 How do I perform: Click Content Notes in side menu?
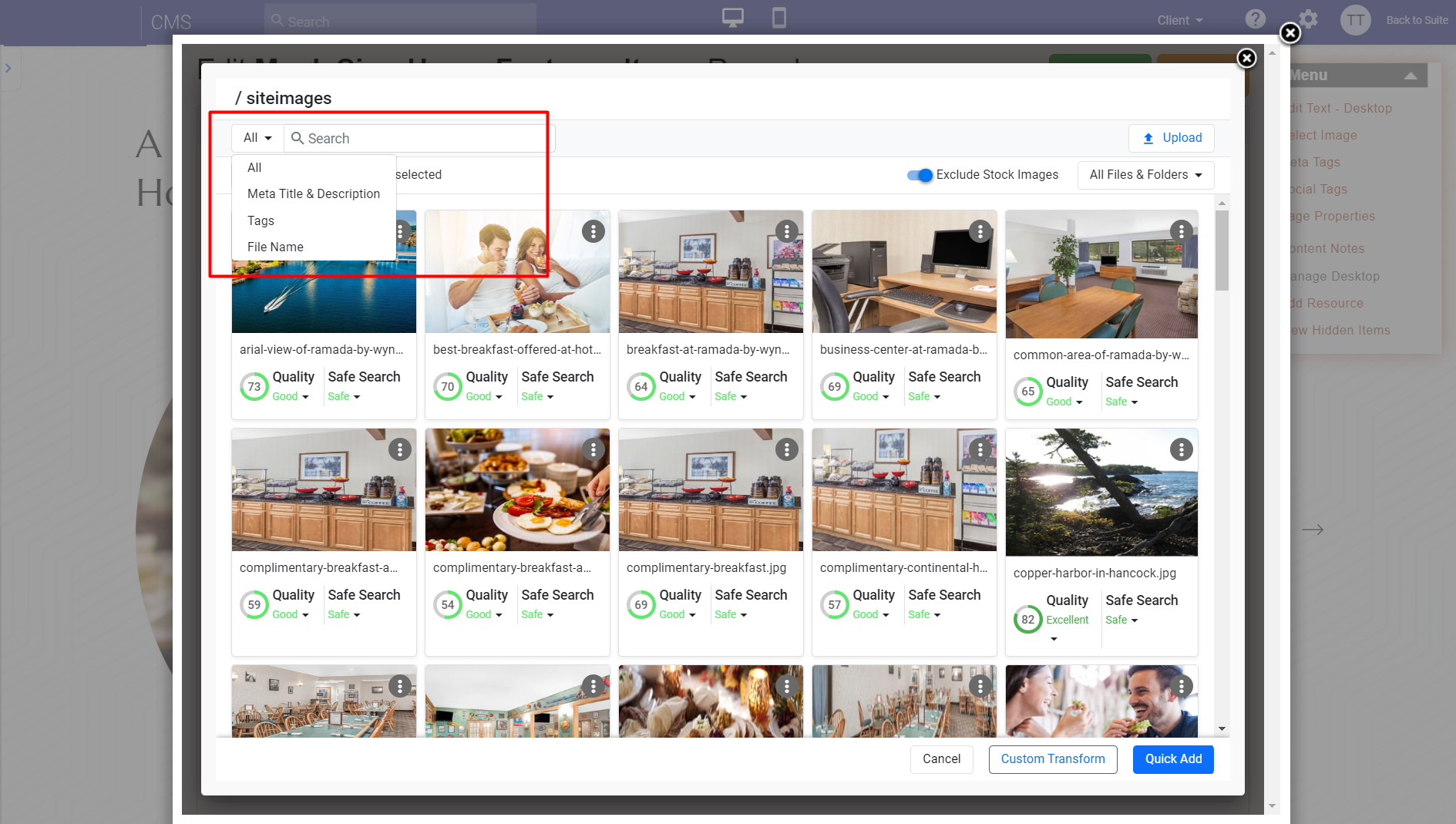(1328, 249)
